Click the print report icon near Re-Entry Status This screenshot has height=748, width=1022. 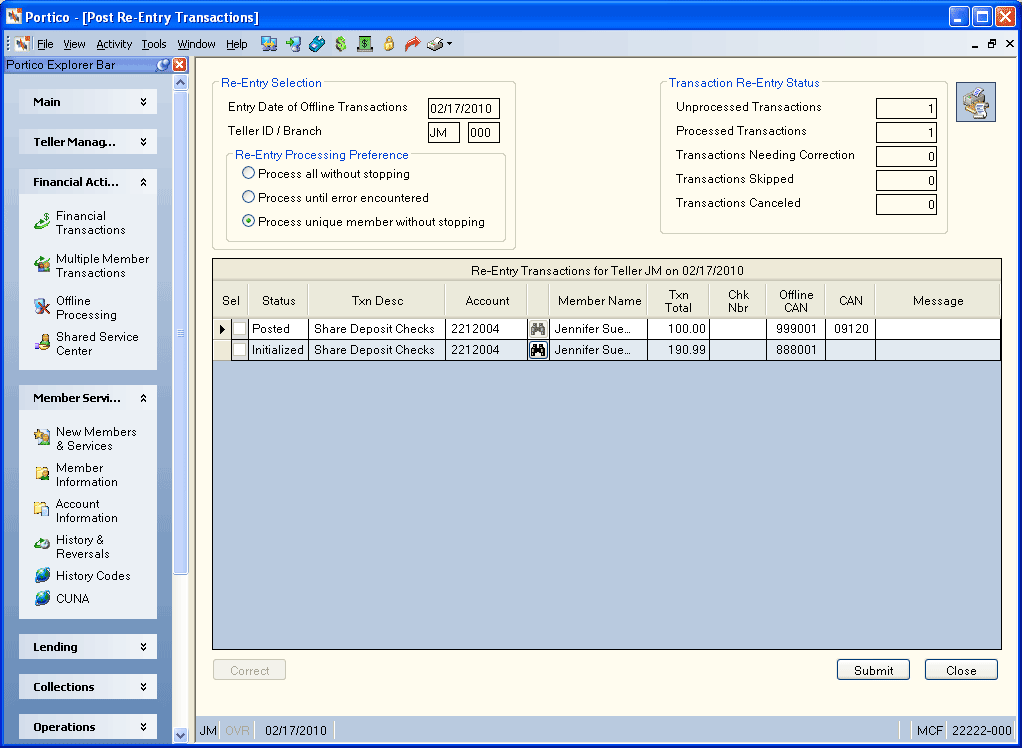(976, 102)
